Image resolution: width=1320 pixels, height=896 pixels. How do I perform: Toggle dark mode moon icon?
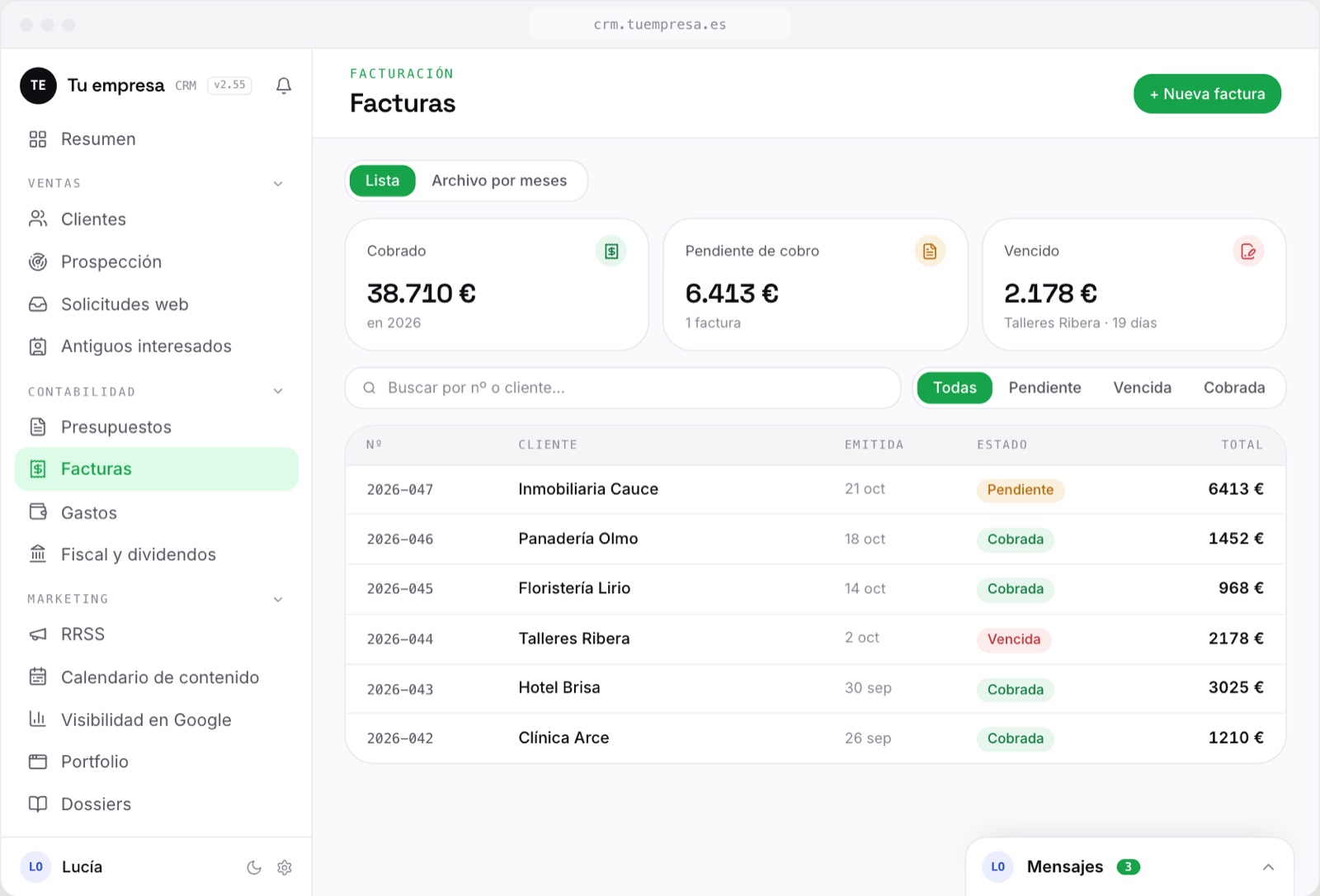pos(254,867)
